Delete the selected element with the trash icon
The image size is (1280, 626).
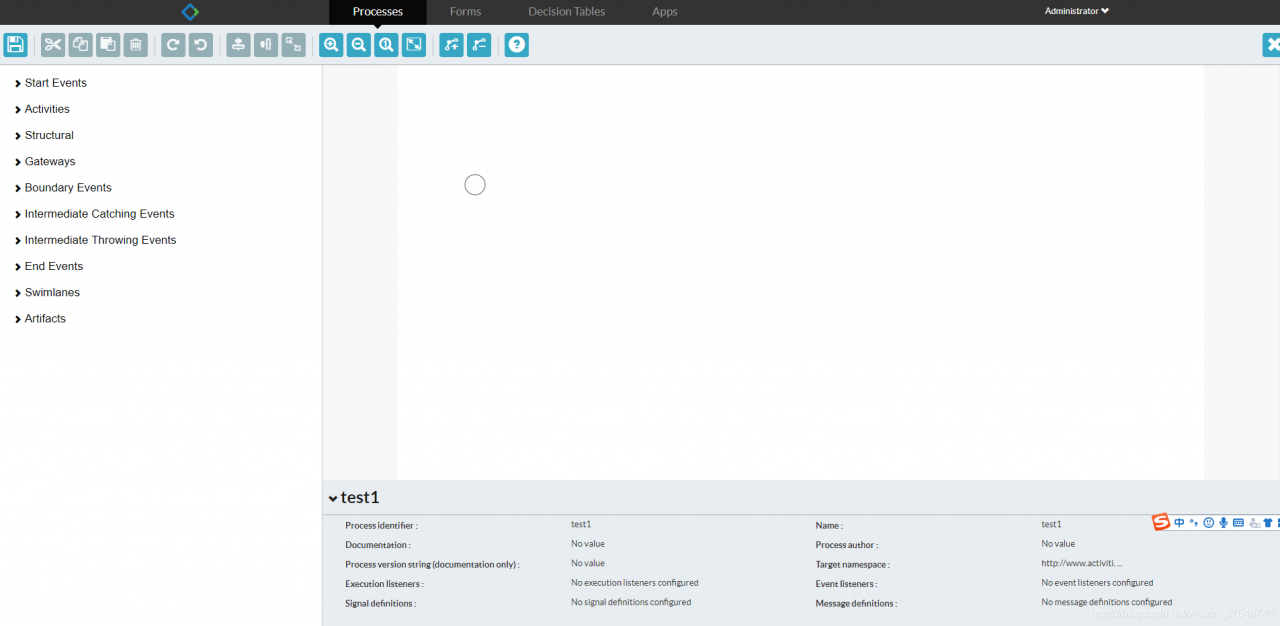(135, 45)
